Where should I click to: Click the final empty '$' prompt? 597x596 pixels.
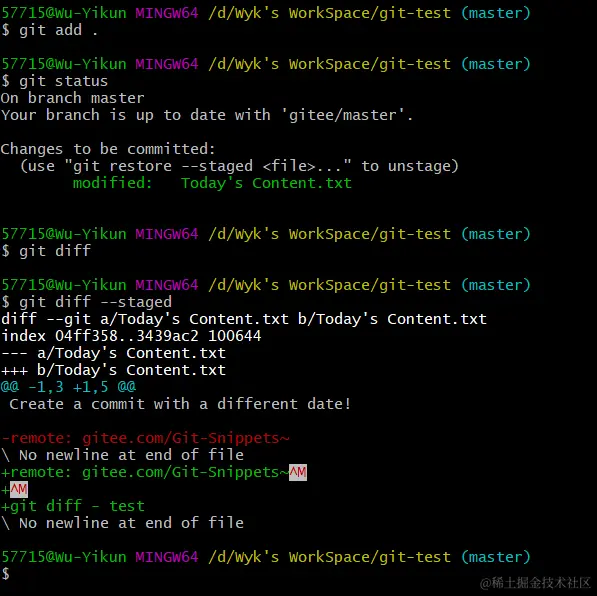5,574
